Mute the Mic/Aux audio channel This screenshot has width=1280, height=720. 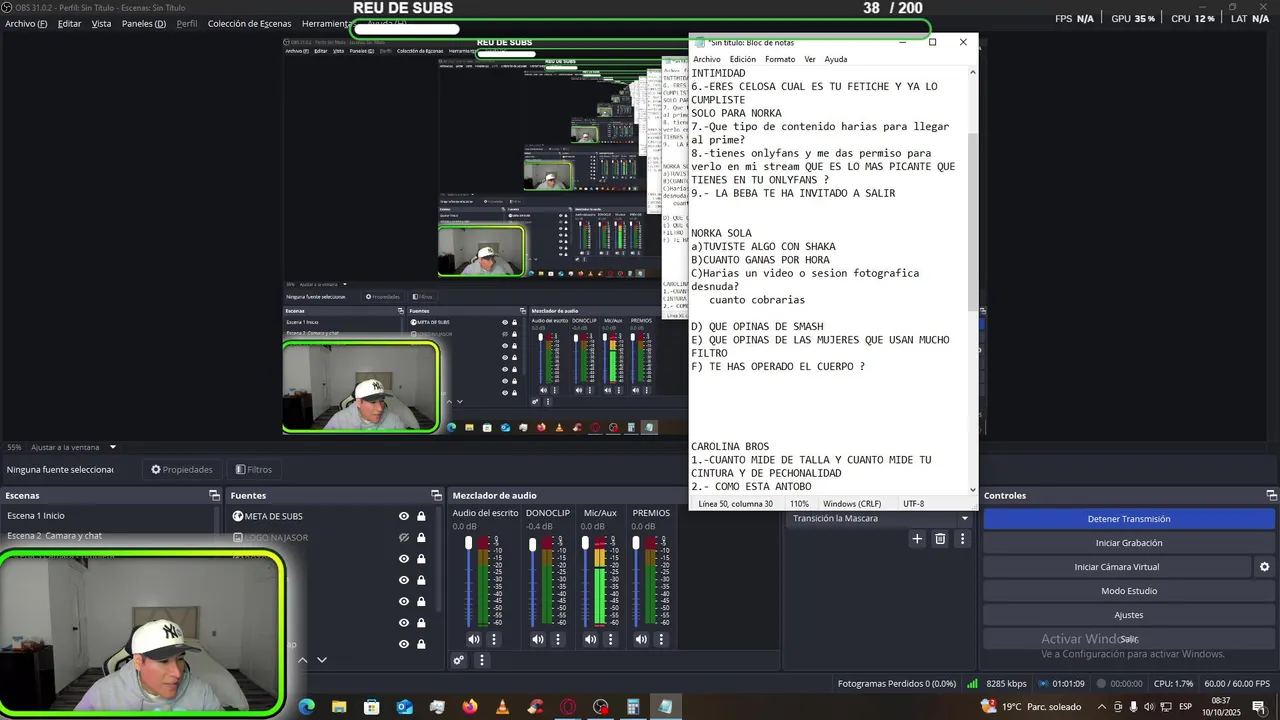point(590,639)
